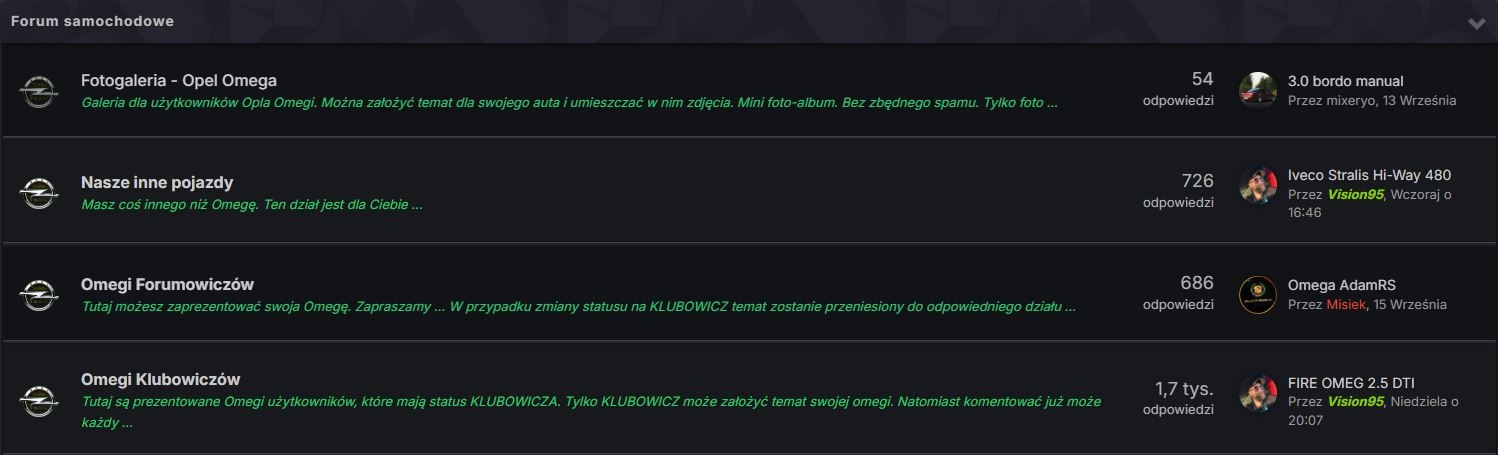
Task: Open avatar next to 3.0 bordo manual
Action: pyautogui.click(x=1257, y=90)
